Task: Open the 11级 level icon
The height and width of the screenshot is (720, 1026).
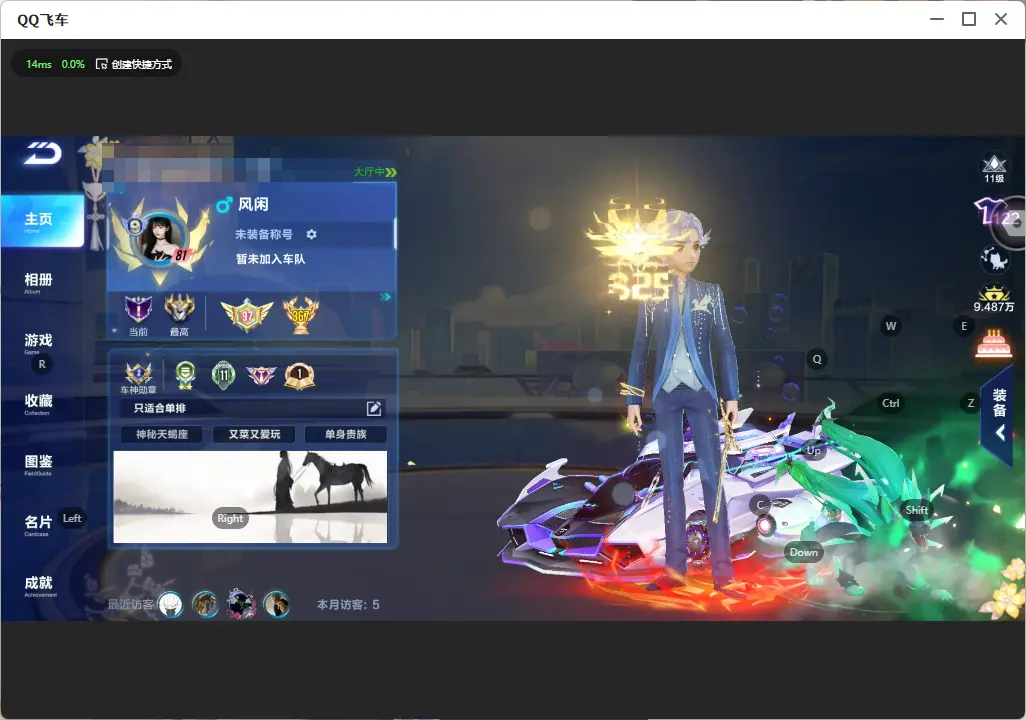Action: coord(994,168)
